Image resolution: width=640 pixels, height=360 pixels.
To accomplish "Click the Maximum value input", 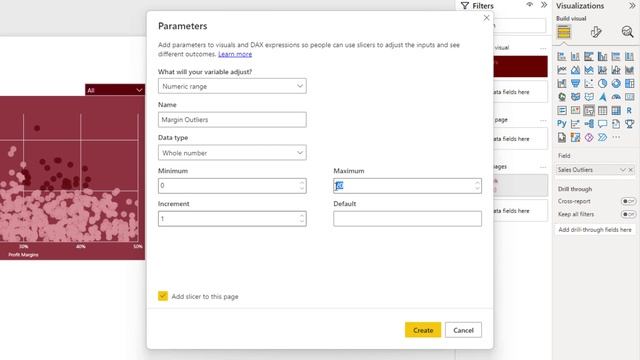I will (x=407, y=186).
